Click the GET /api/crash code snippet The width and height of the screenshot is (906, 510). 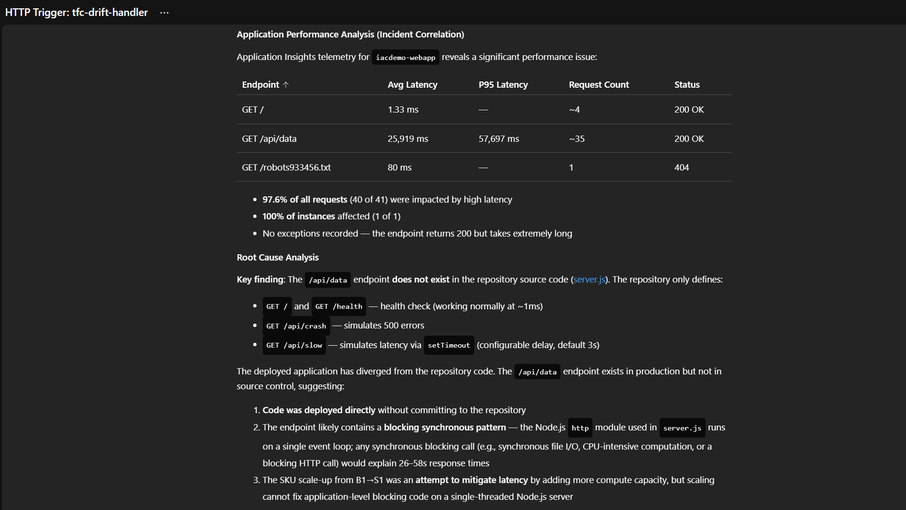pos(296,326)
